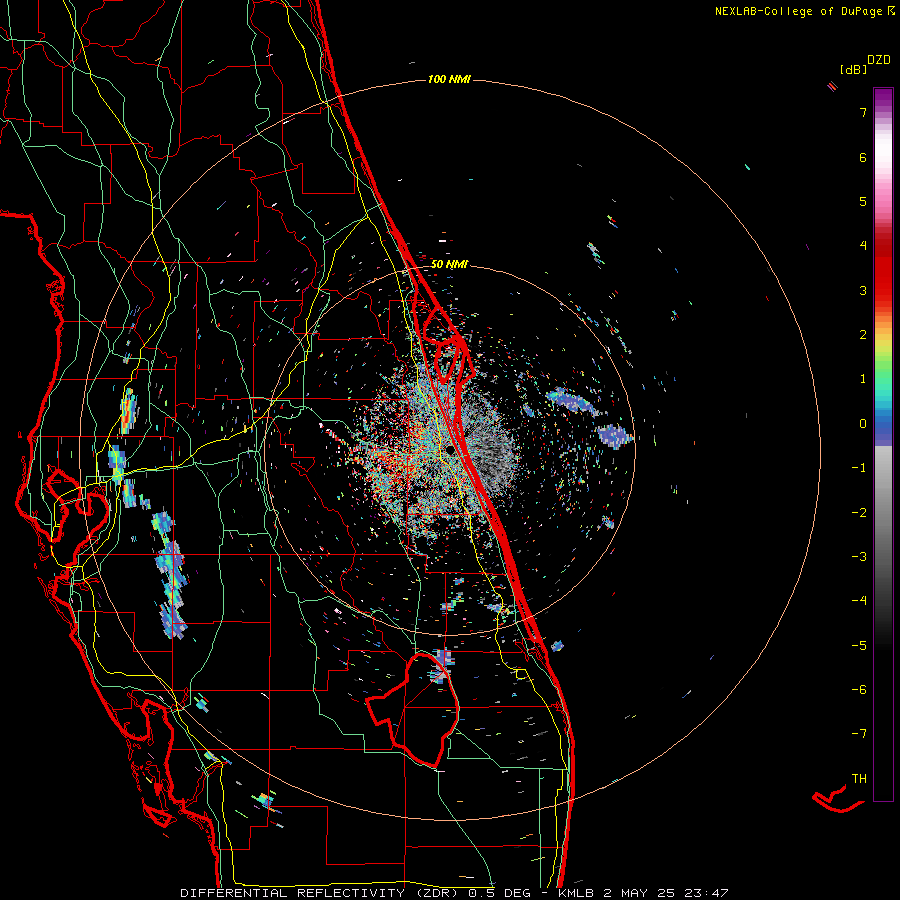Click the 100 NMI range ring label
The image size is (900, 900).
pyautogui.click(x=449, y=79)
